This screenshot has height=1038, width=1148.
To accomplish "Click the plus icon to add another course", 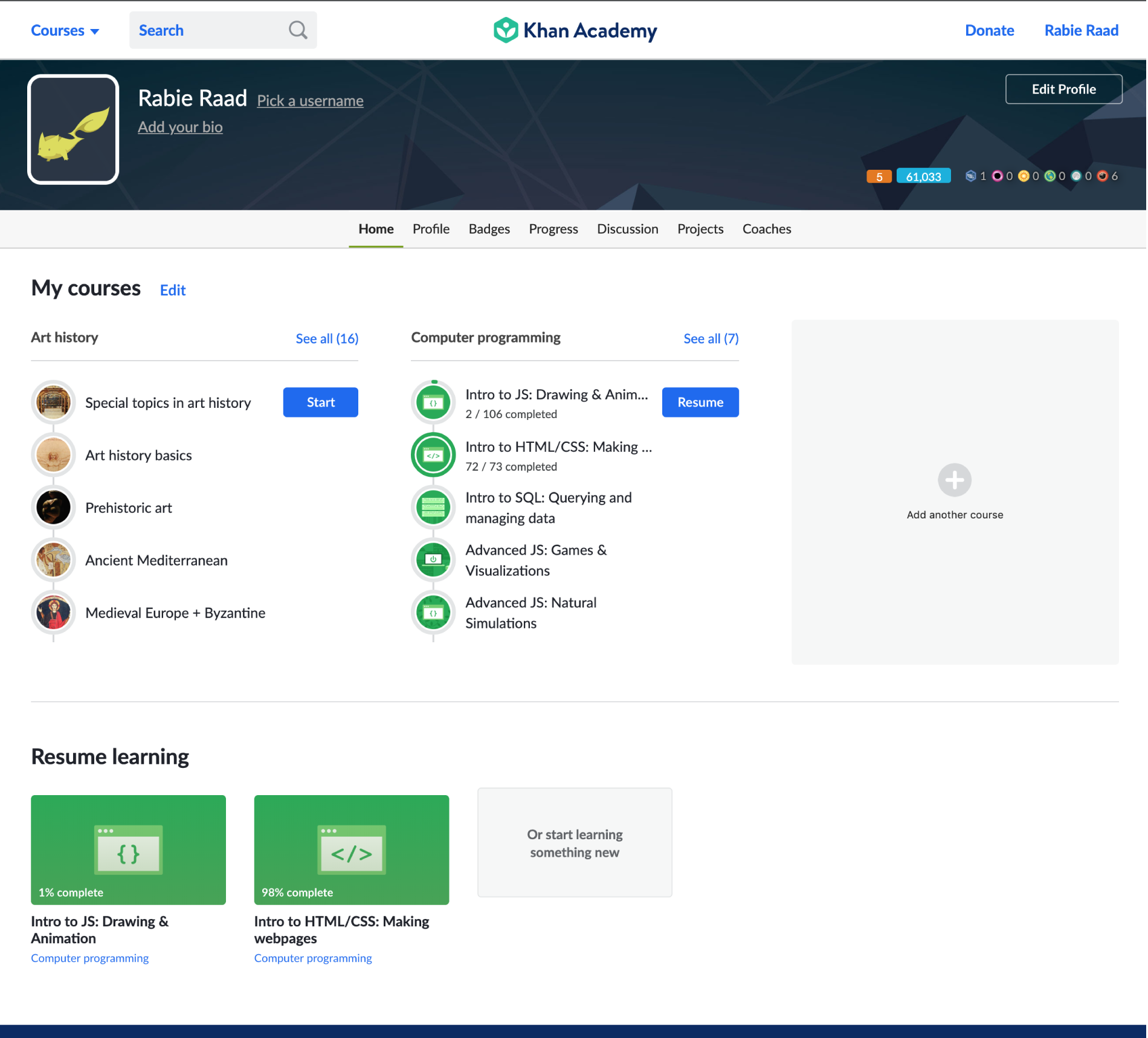I will tap(955, 480).
